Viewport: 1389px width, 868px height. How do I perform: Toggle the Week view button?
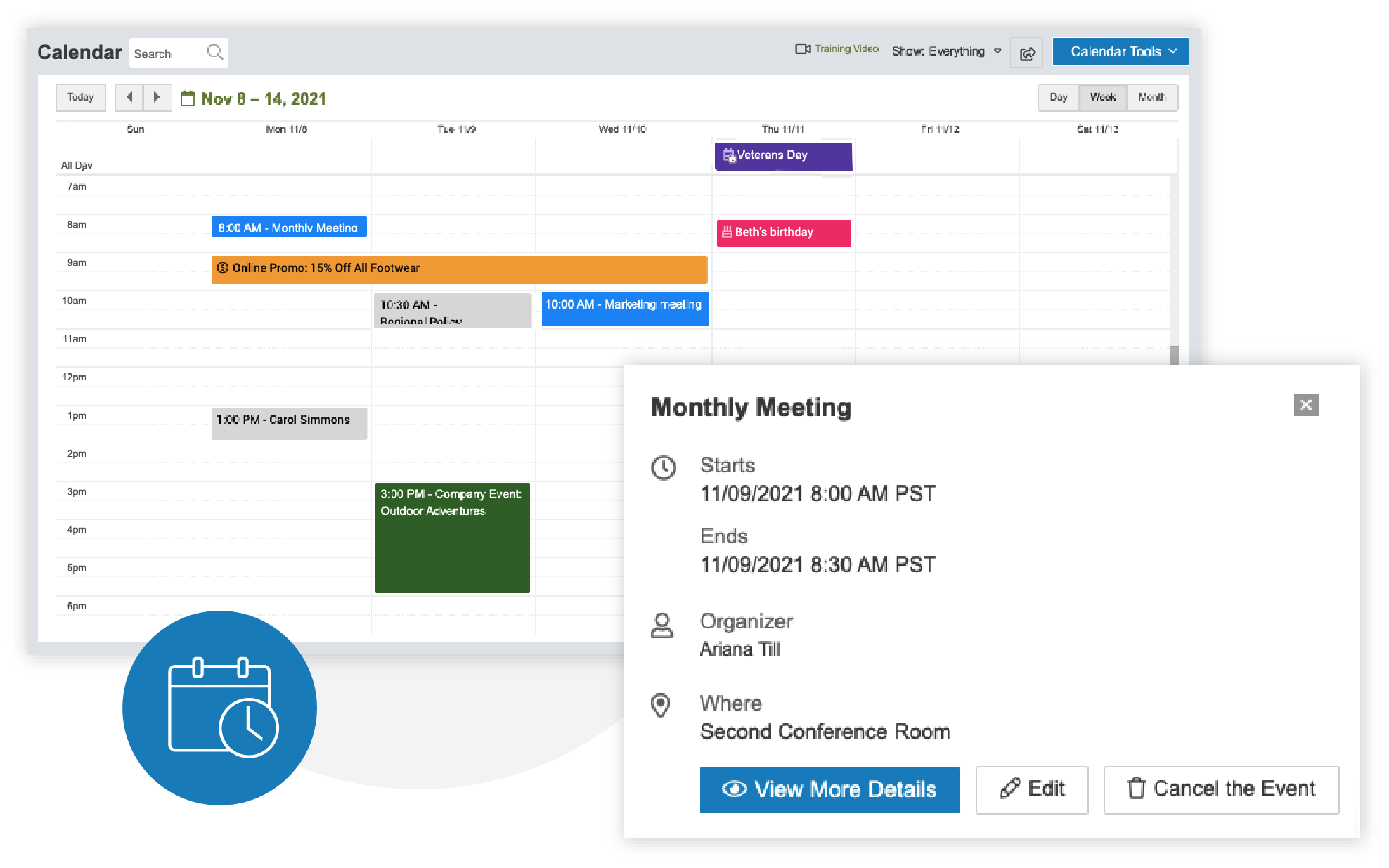tap(1102, 97)
